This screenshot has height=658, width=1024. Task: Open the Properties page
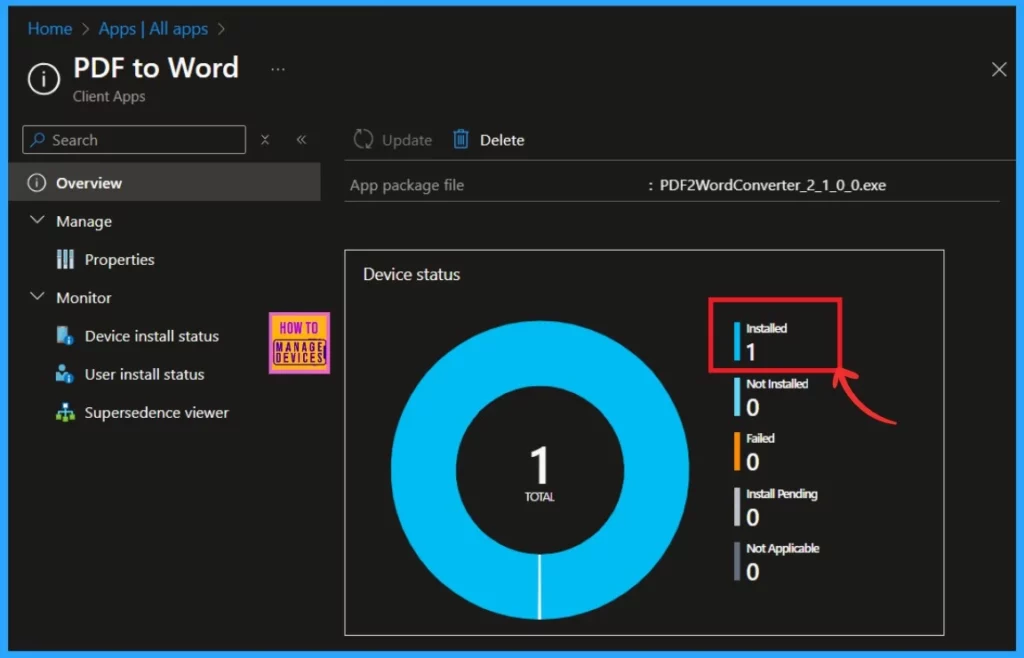tap(120, 260)
